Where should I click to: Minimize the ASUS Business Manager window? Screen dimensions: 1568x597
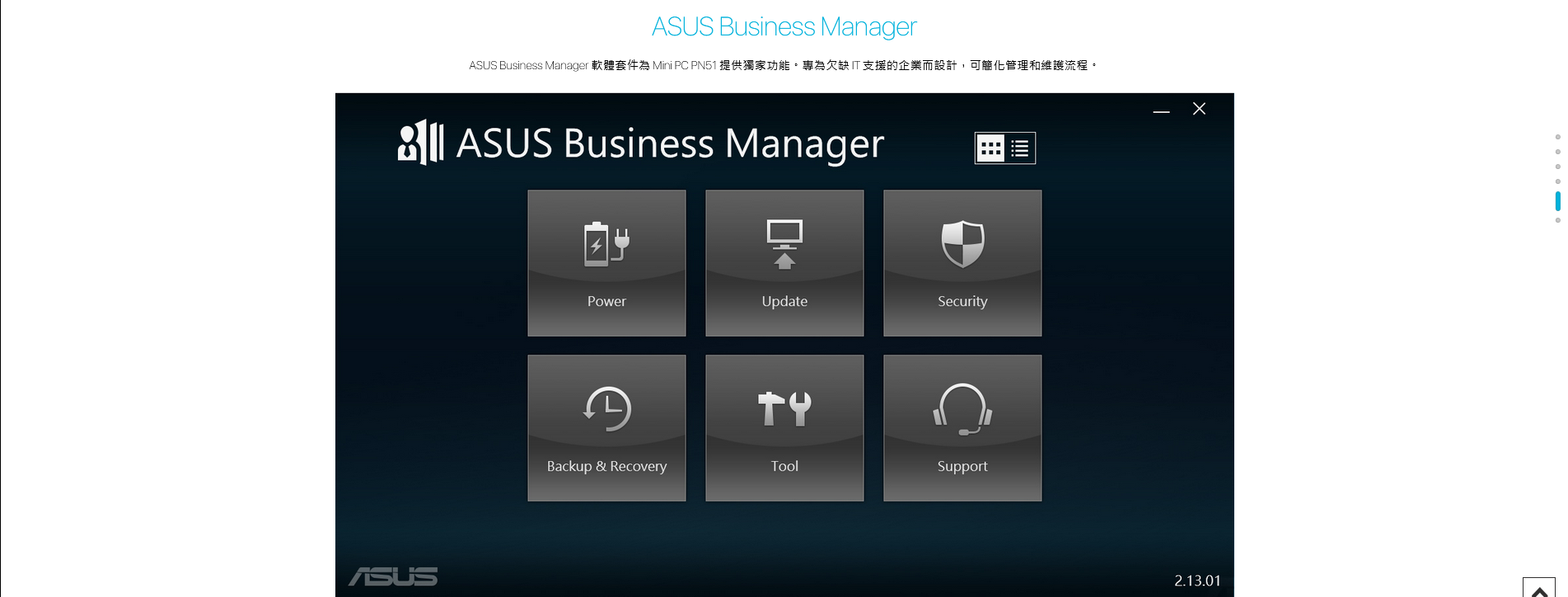click(x=1161, y=110)
